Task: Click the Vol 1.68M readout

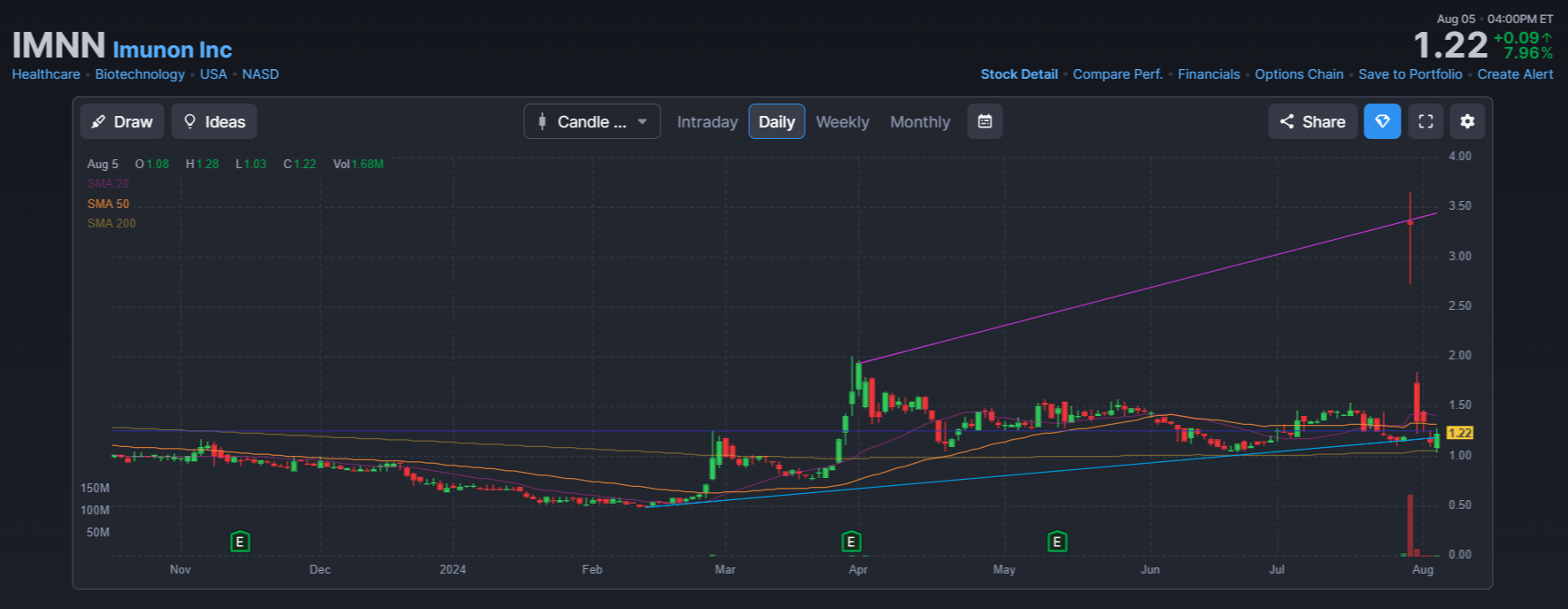Action: pos(359,164)
